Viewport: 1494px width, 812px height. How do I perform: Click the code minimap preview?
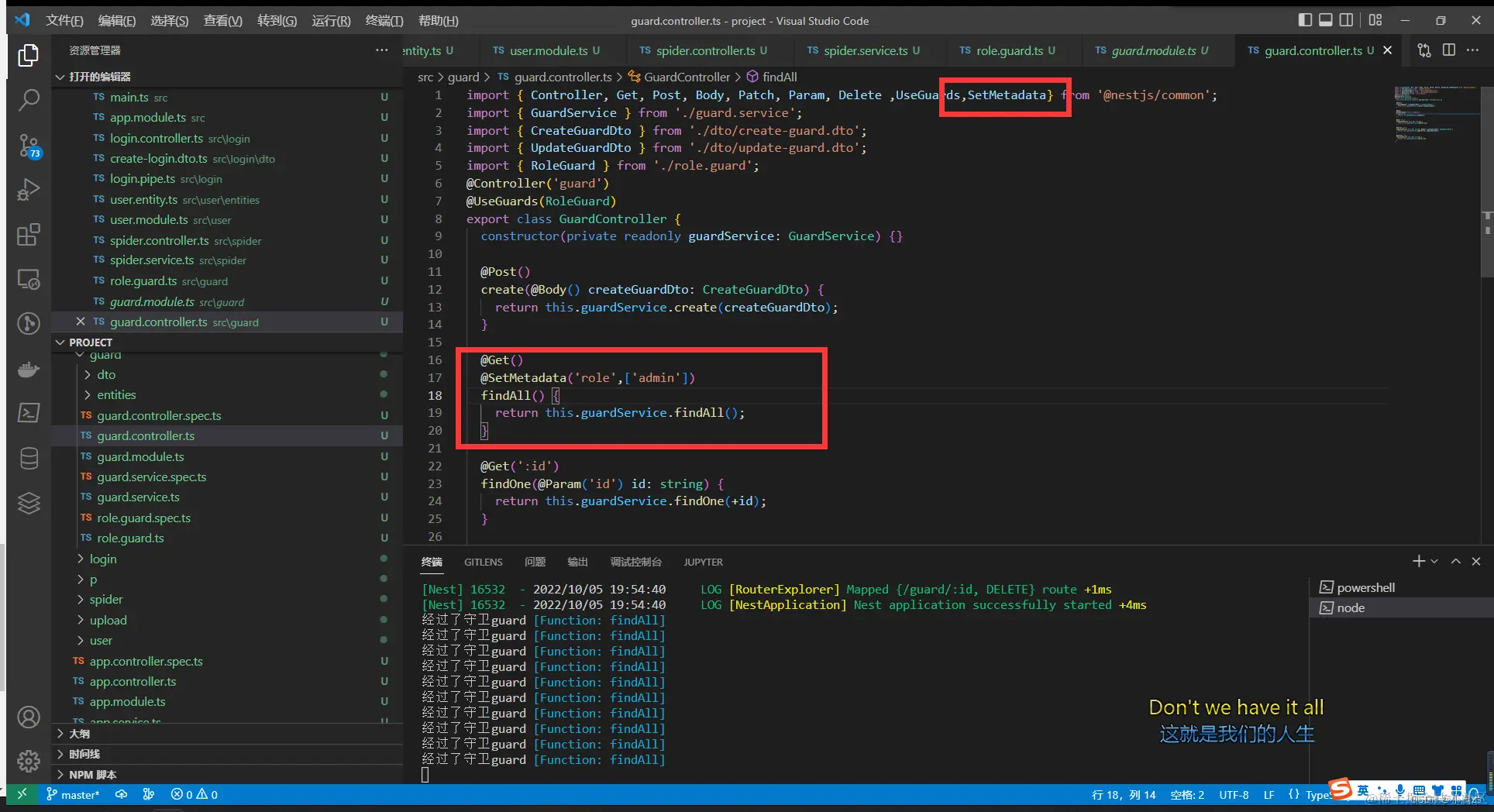[1435, 114]
